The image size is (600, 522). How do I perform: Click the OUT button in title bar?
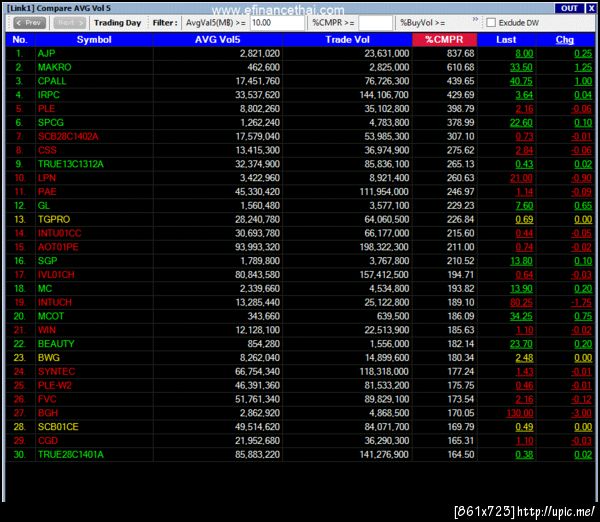[569, 8]
